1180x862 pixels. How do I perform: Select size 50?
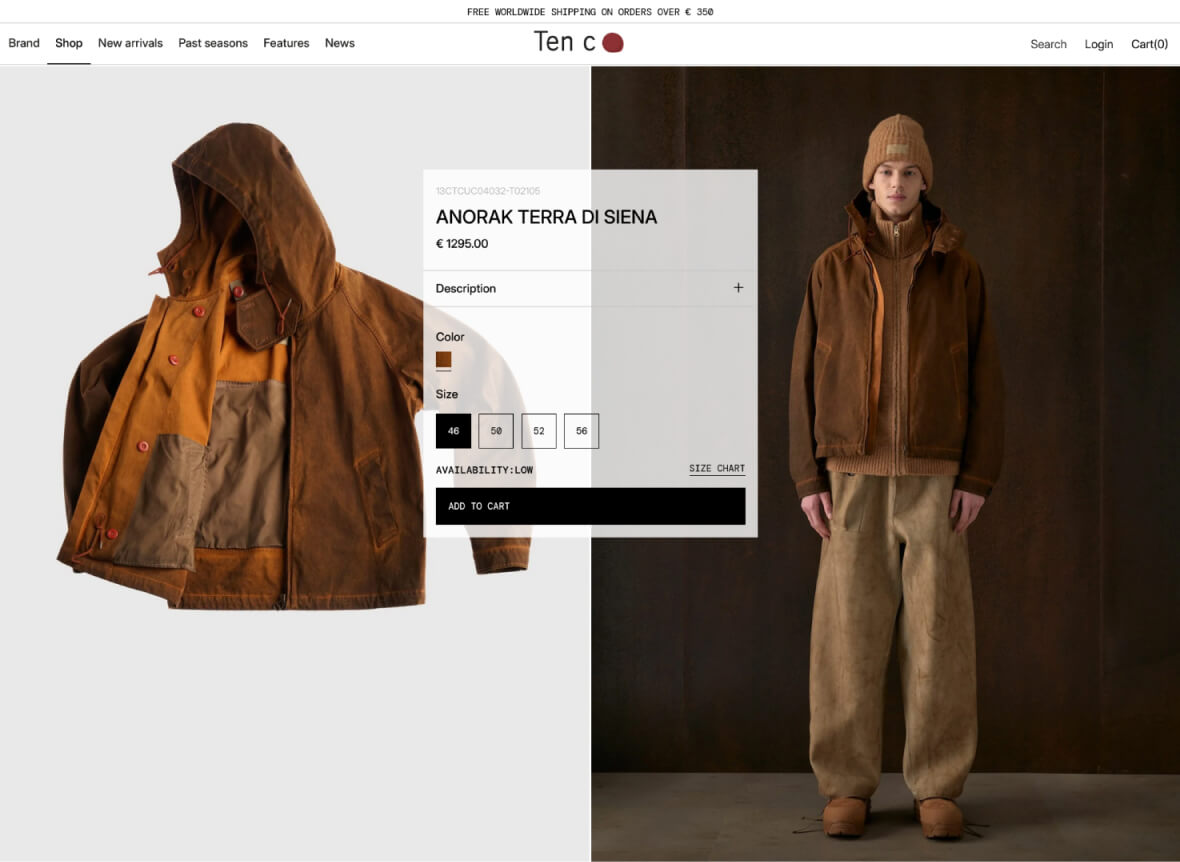click(x=496, y=431)
